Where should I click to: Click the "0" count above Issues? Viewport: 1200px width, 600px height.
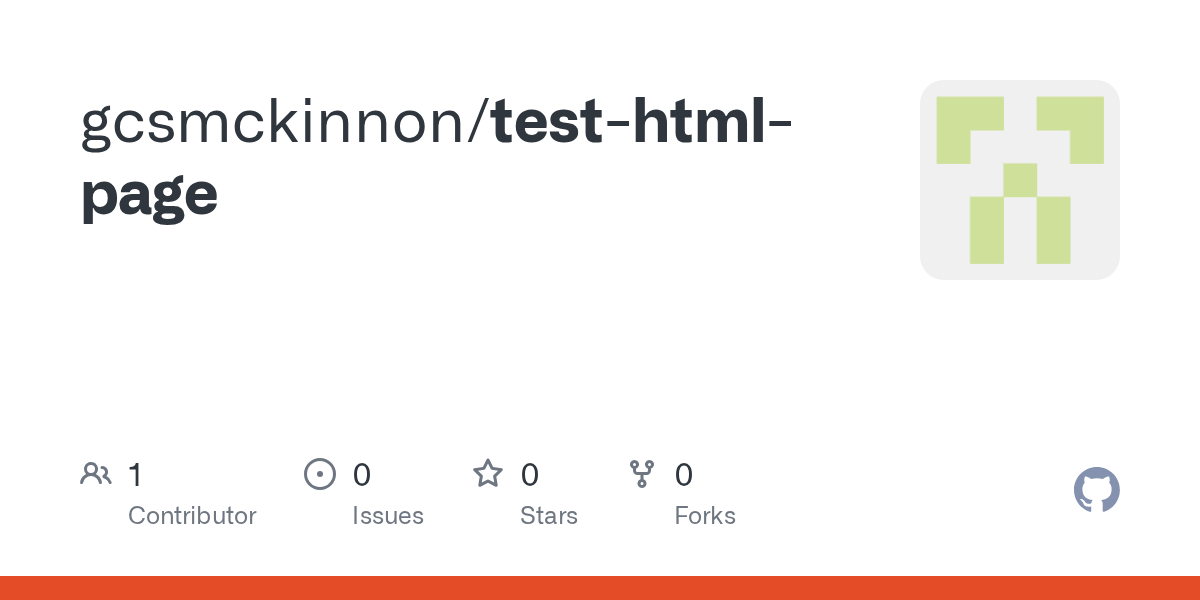point(362,474)
